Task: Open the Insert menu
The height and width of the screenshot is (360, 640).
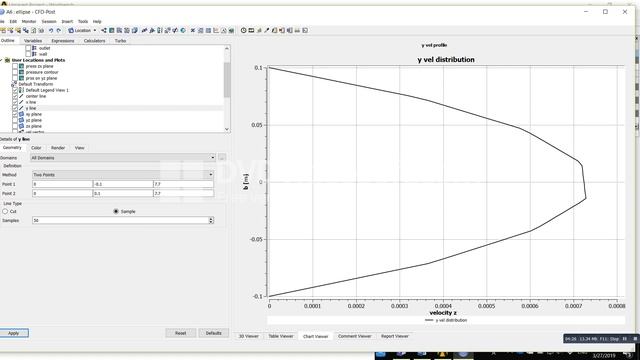Action: pos(67,21)
